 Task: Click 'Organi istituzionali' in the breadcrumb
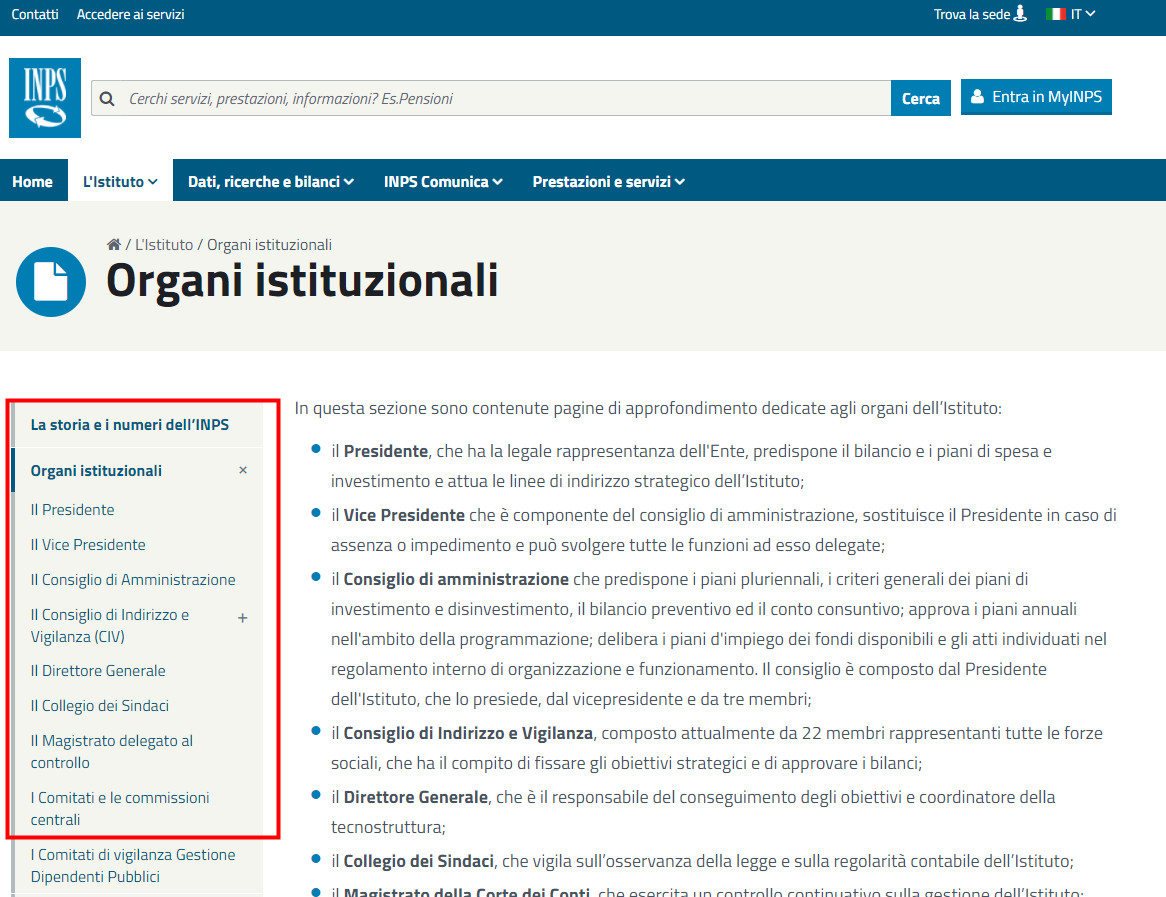click(269, 245)
